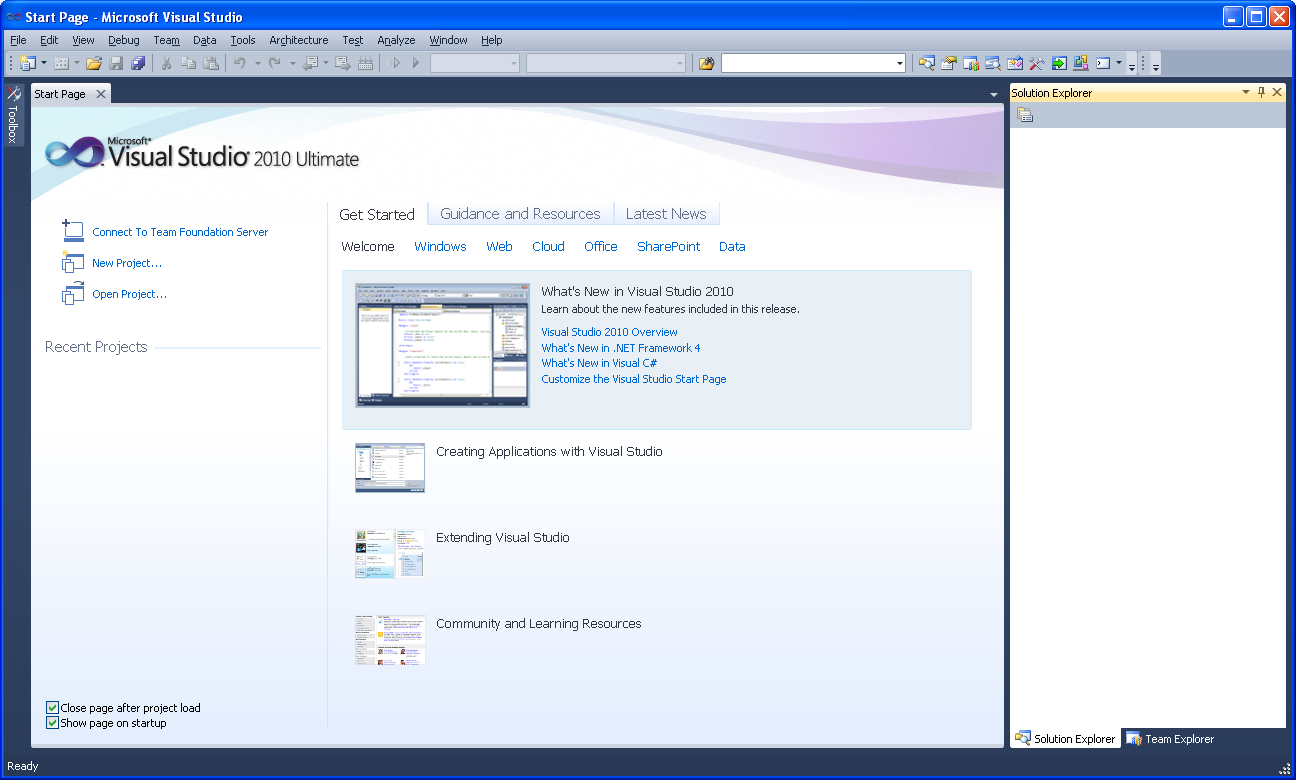The image size is (1296, 780).
Task: Switch to the Latest News tab
Action: (x=666, y=214)
